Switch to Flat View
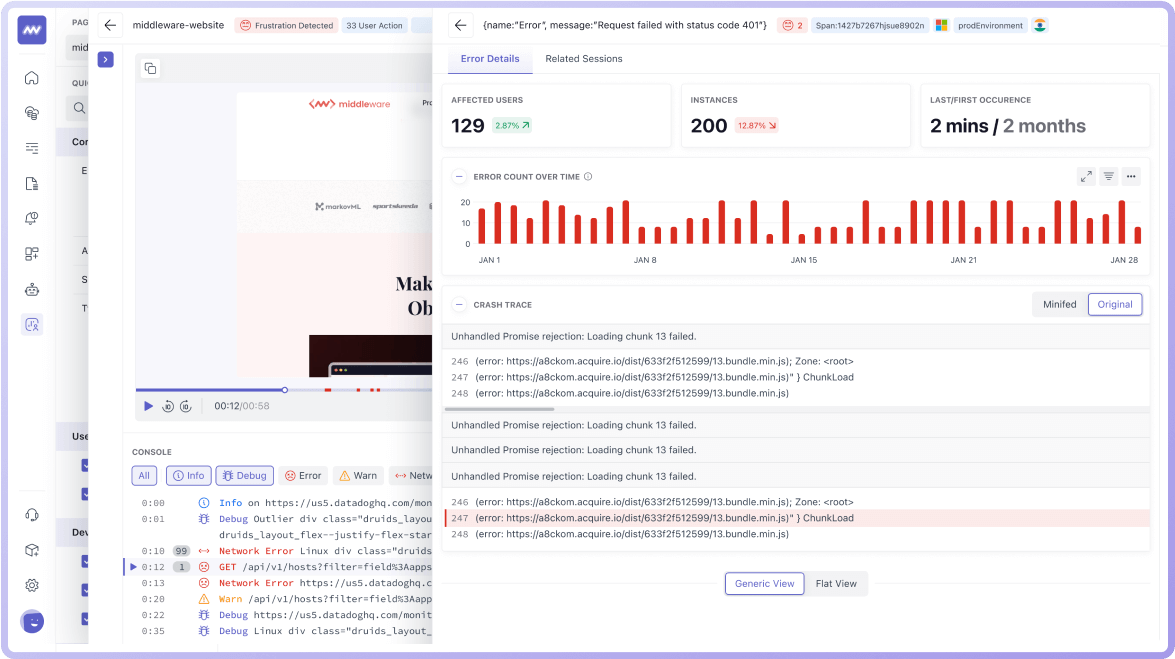 tap(836, 583)
